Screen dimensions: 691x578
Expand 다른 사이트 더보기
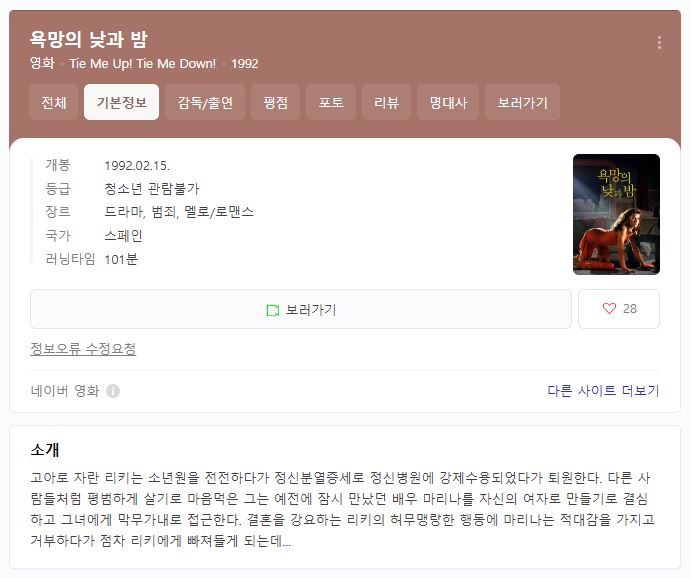click(603, 391)
